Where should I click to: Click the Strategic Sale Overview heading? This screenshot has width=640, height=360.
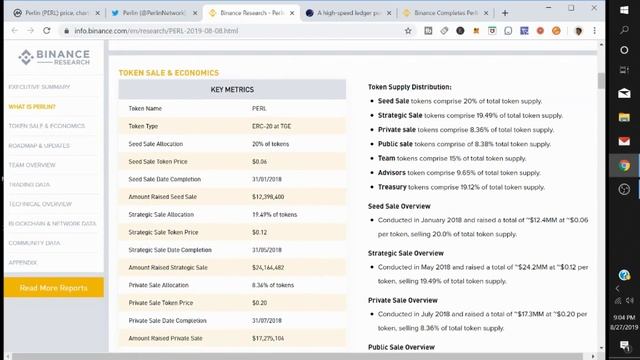406,253
